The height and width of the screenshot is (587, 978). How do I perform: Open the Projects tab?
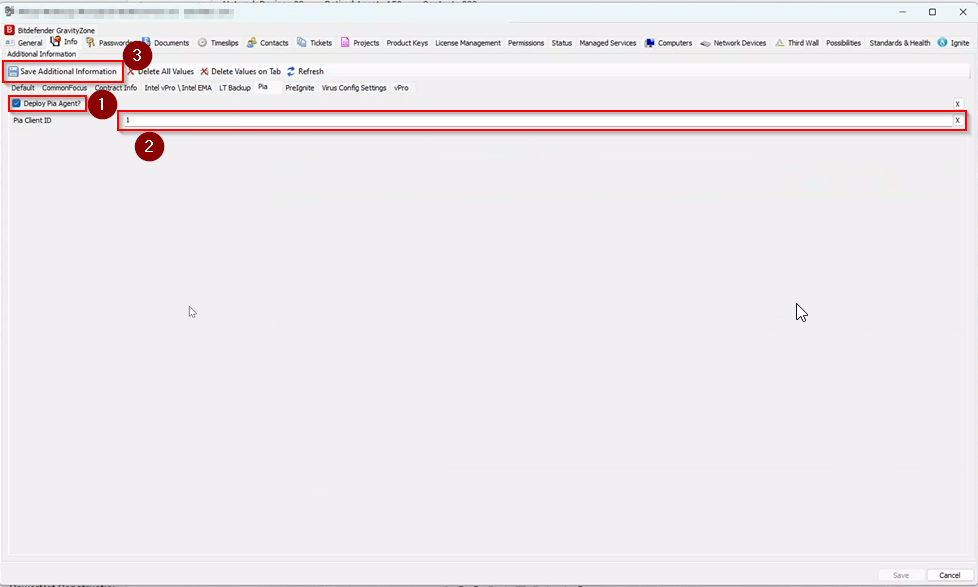point(360,43)
